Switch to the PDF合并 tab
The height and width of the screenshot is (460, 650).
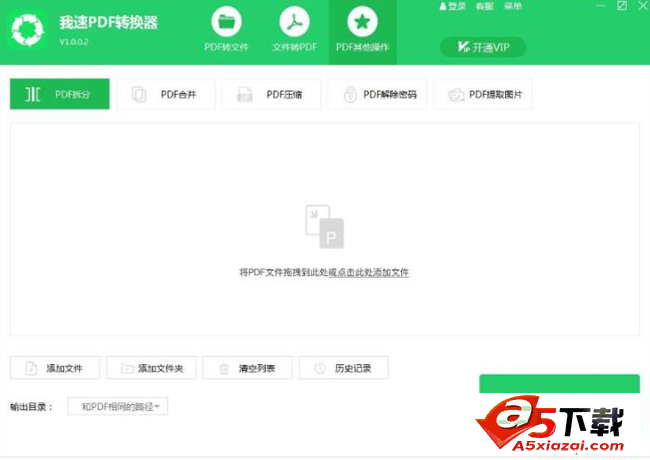166,94
